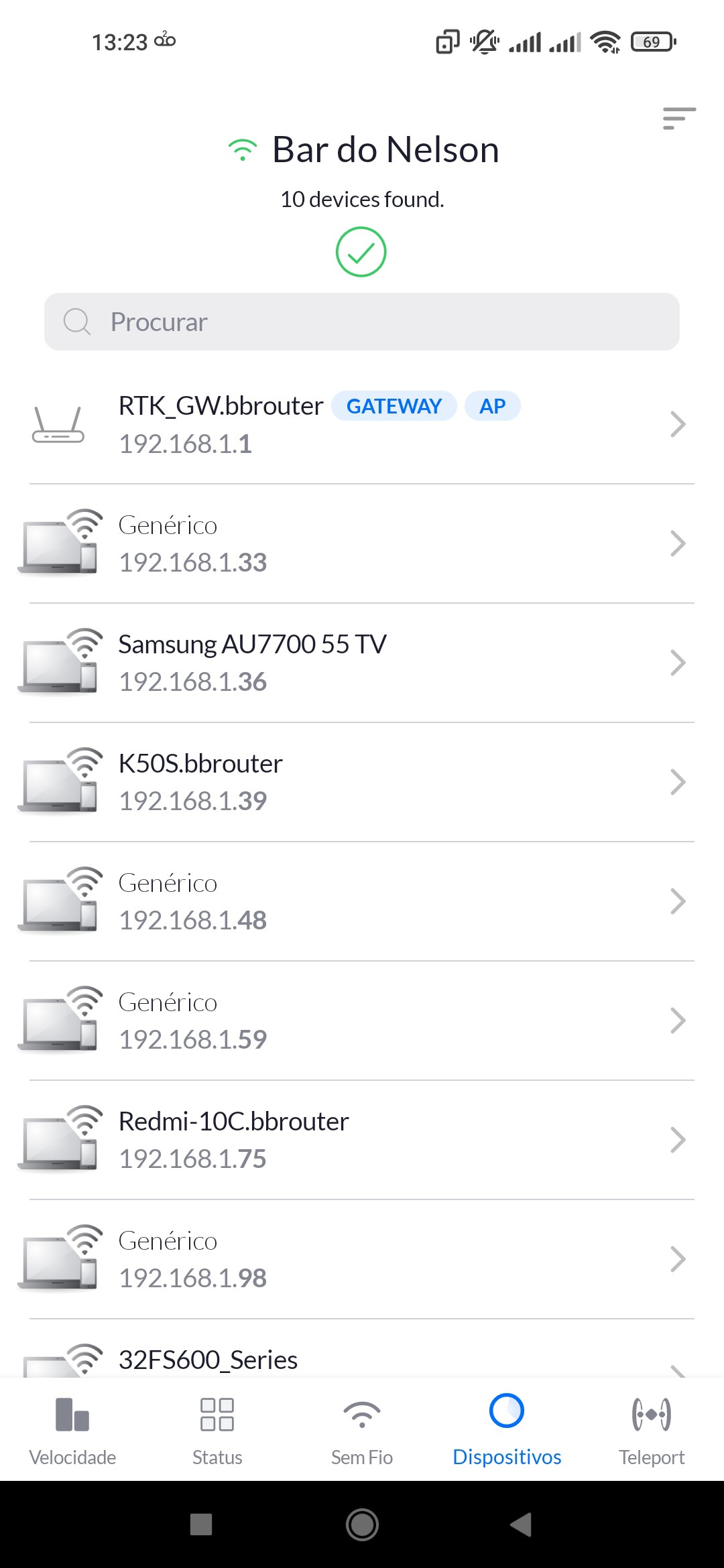Open the Status tab
The width and height of the screenshot is (724, 1568).
(x=217, y=1431)
